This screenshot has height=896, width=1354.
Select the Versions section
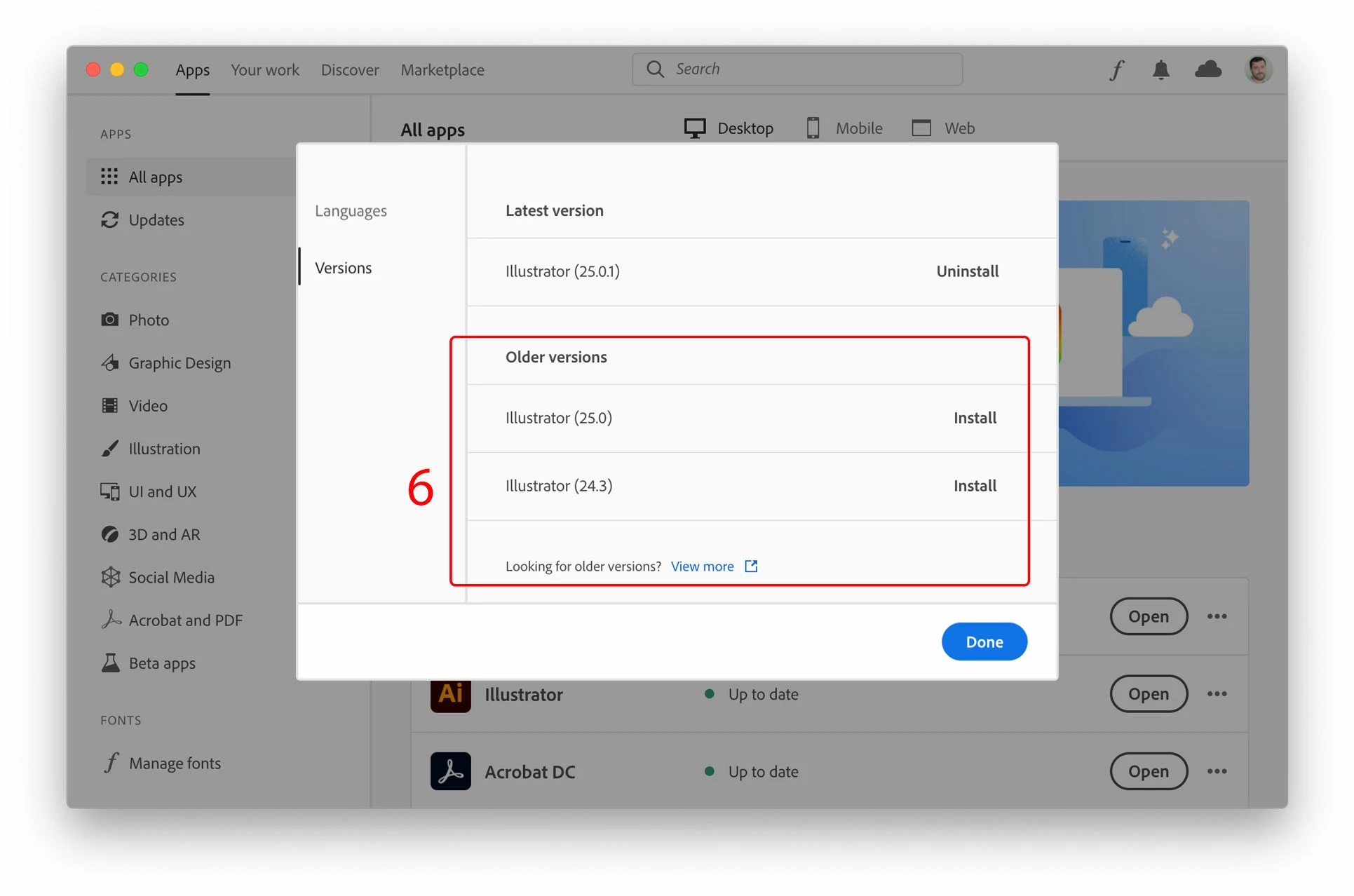(x=343, y=268)
